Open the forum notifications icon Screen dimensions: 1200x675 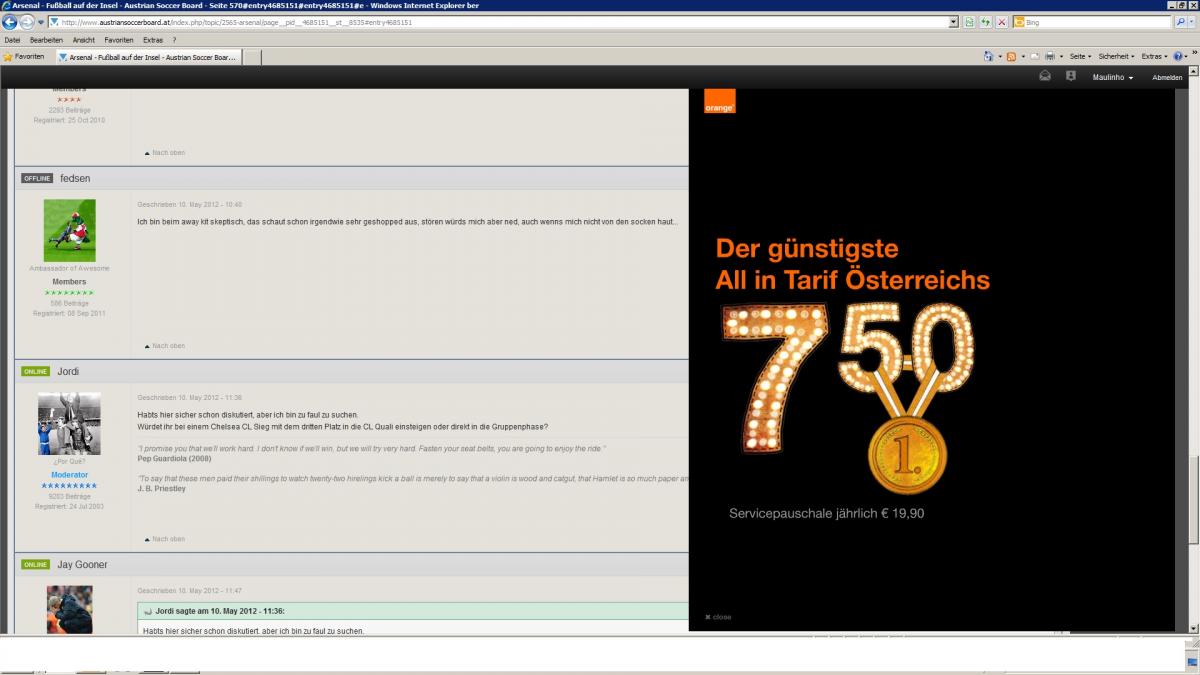pyautogui.click(x=1071, y=76)
